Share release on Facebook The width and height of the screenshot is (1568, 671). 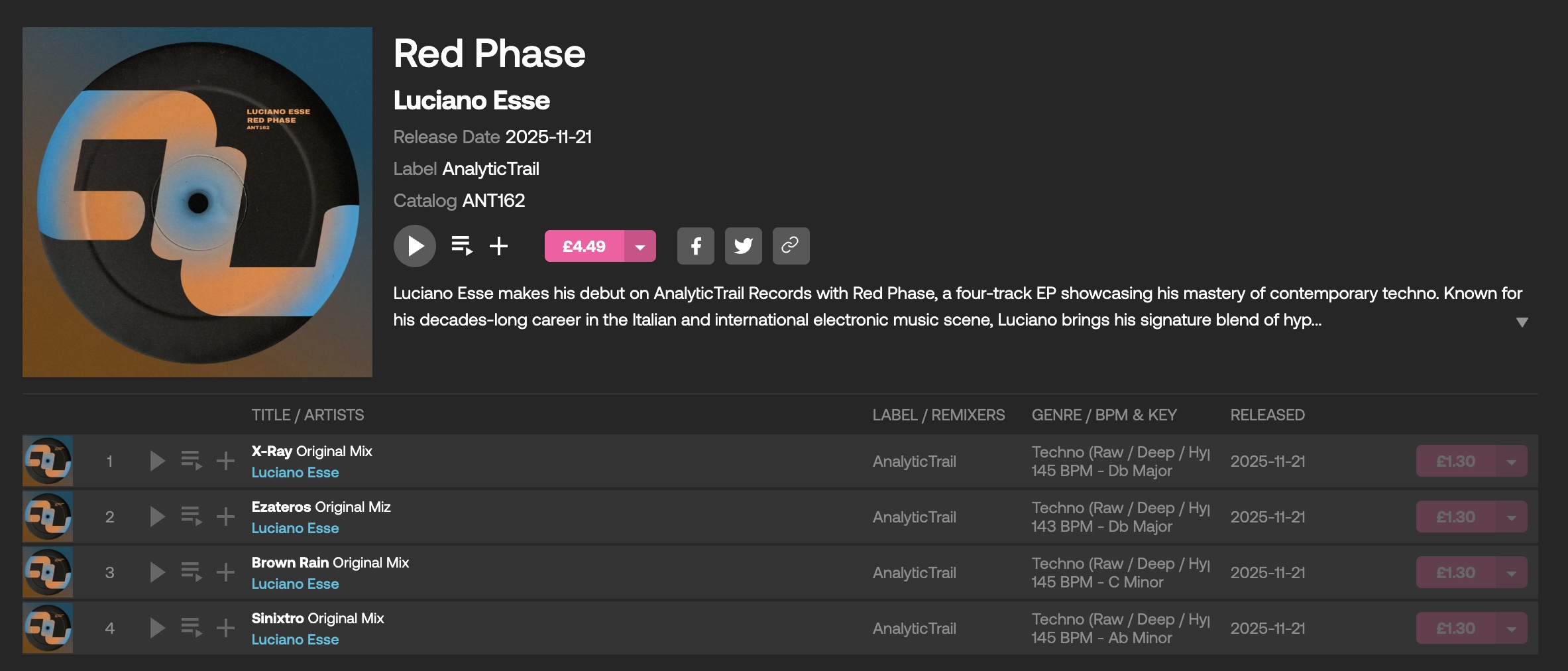695,246
